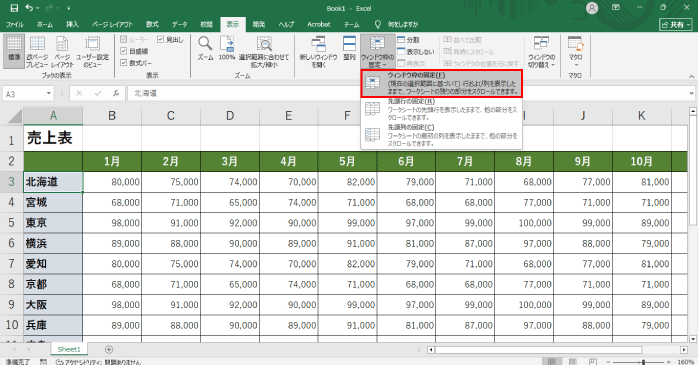Click the horizontal scrollbar left arrow
This screenshot has width=698, height=365.
click(430, 350)
